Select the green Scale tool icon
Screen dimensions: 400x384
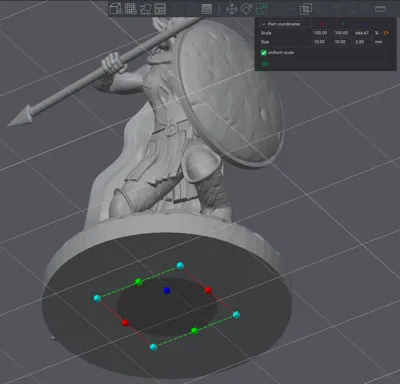tap(262, 9)
